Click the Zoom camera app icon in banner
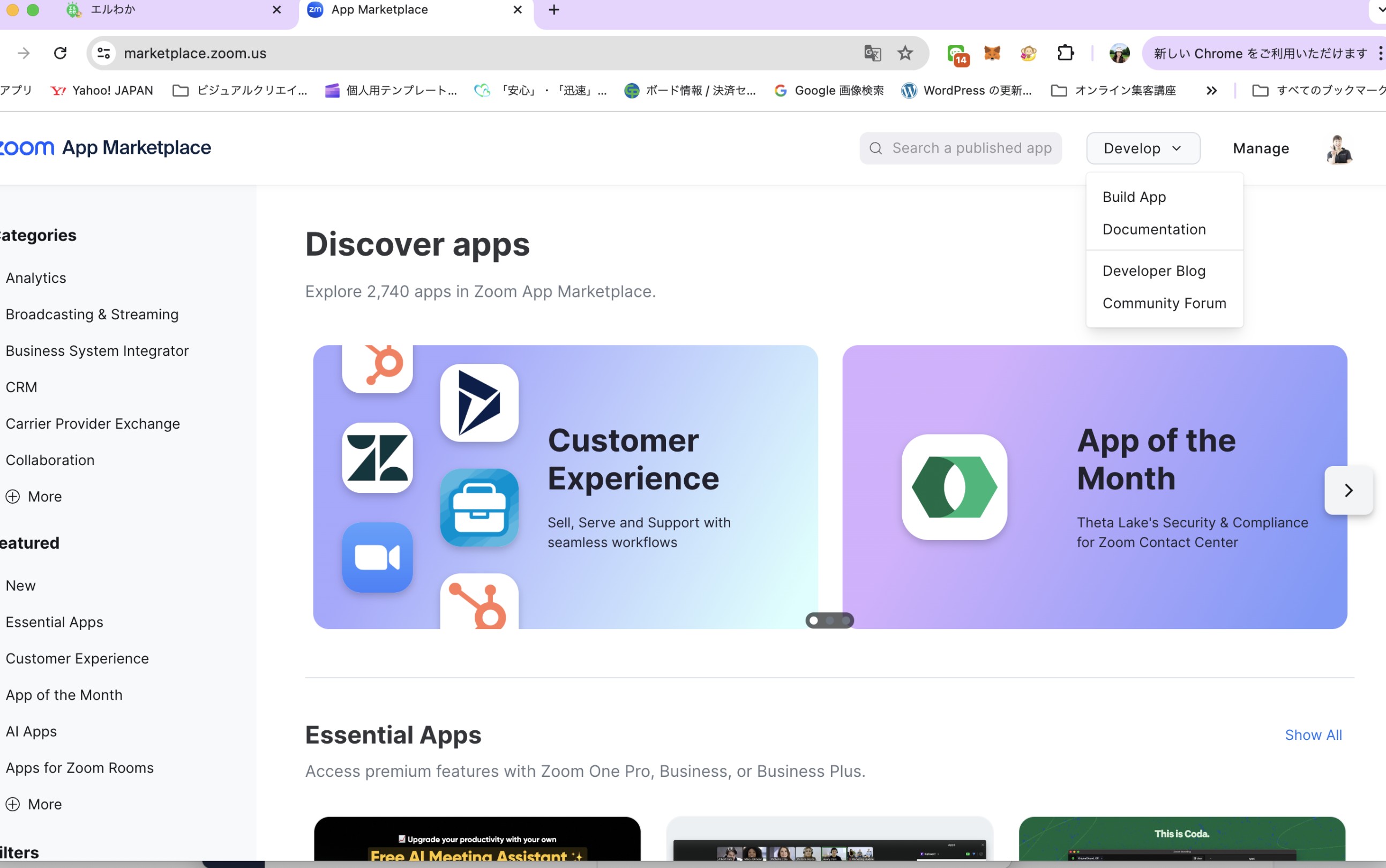The width and height of the screenshot is (1386, 868). 378,557
